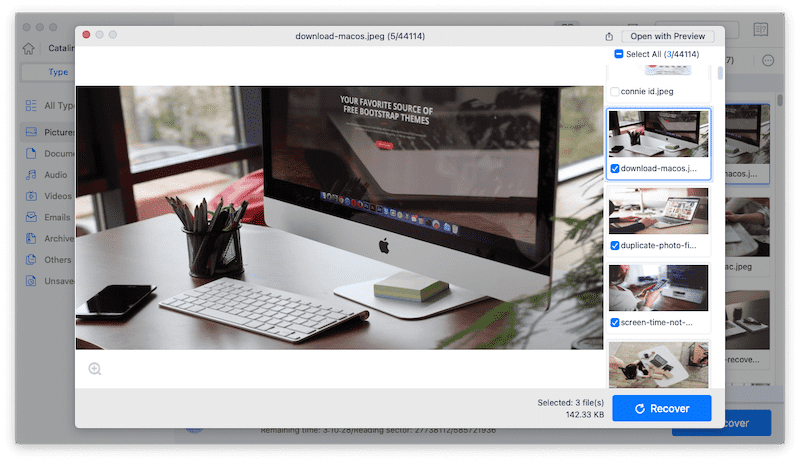Image resolution: width=800 pixels, height=462 pixels.
Task: Select the Pictures category icon in sidebar
Action: pos(31,132)
